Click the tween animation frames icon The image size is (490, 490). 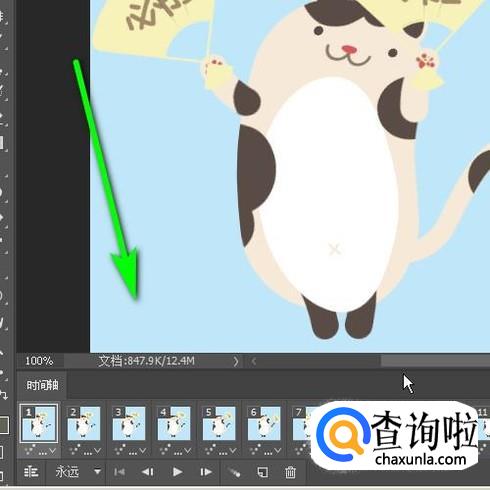point(234,472)
